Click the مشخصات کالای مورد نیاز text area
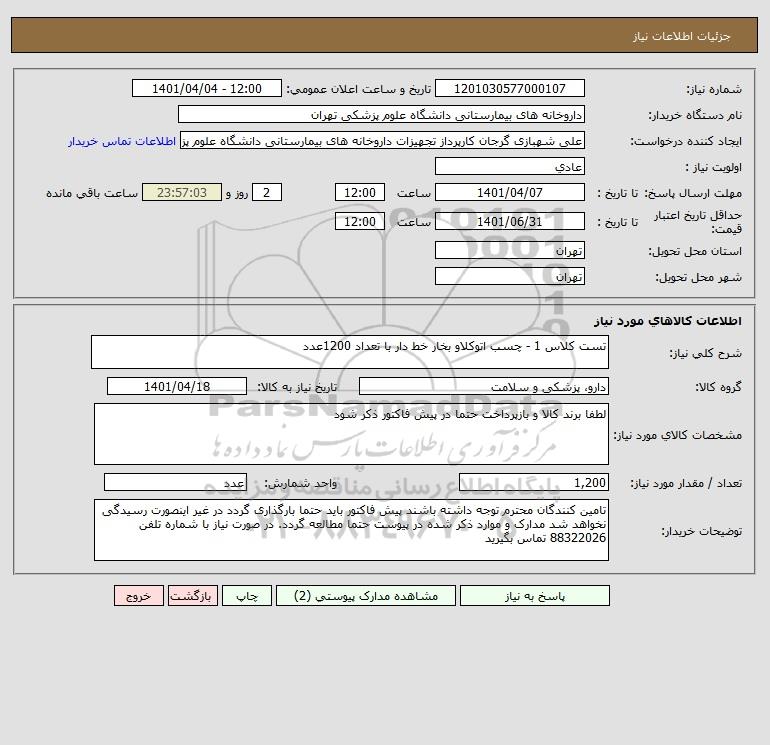This screenshot has width=770, height=745. 351,434
